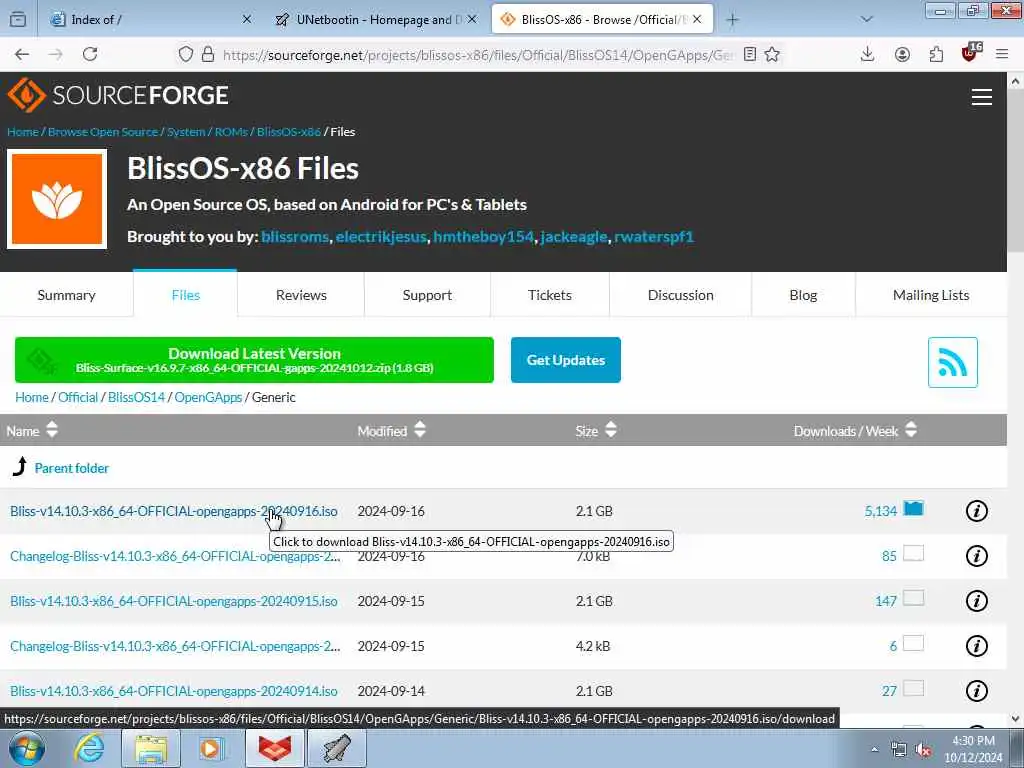Open Browse Open Source breadcrumb
1024x768 pixels.
[x=103, y=131]
